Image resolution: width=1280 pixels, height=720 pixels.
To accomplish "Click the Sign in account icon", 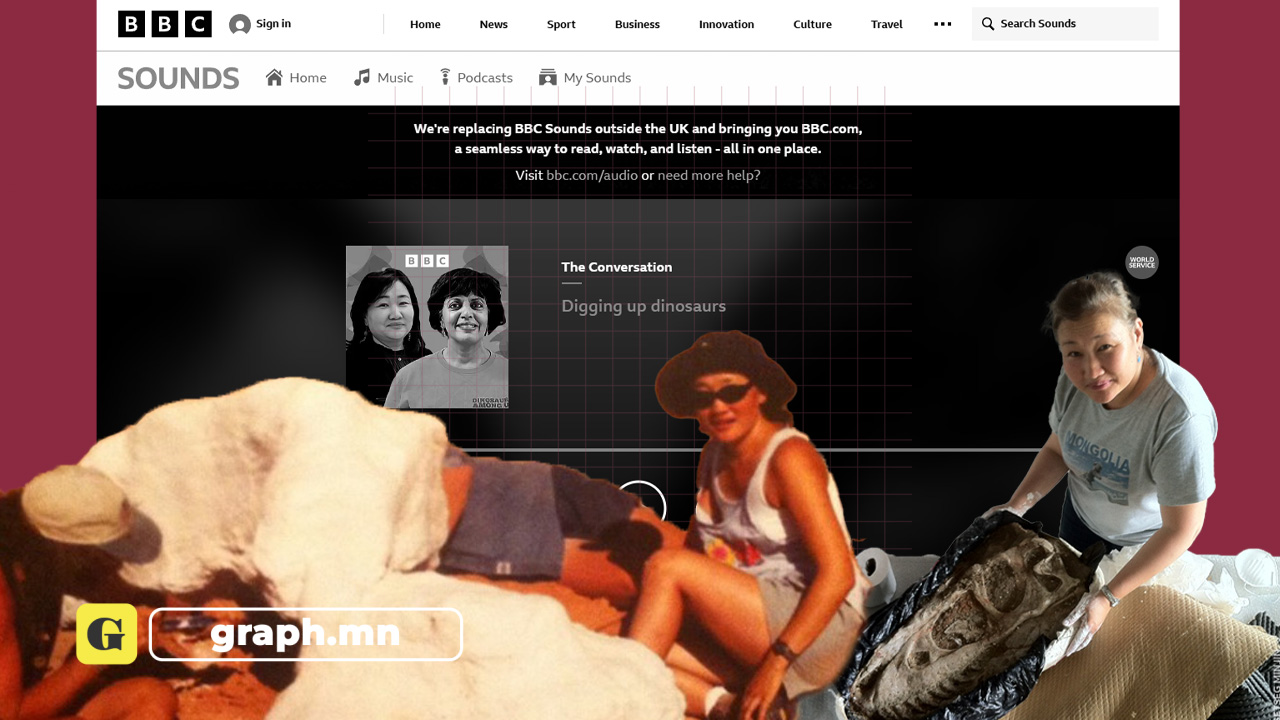I will [240, 24].
